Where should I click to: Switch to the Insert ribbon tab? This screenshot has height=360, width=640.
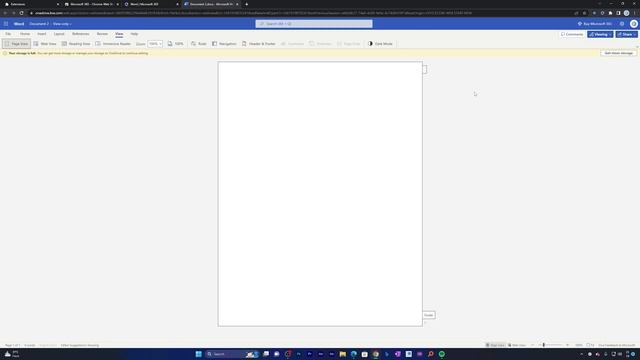click(x=42, y=34)
